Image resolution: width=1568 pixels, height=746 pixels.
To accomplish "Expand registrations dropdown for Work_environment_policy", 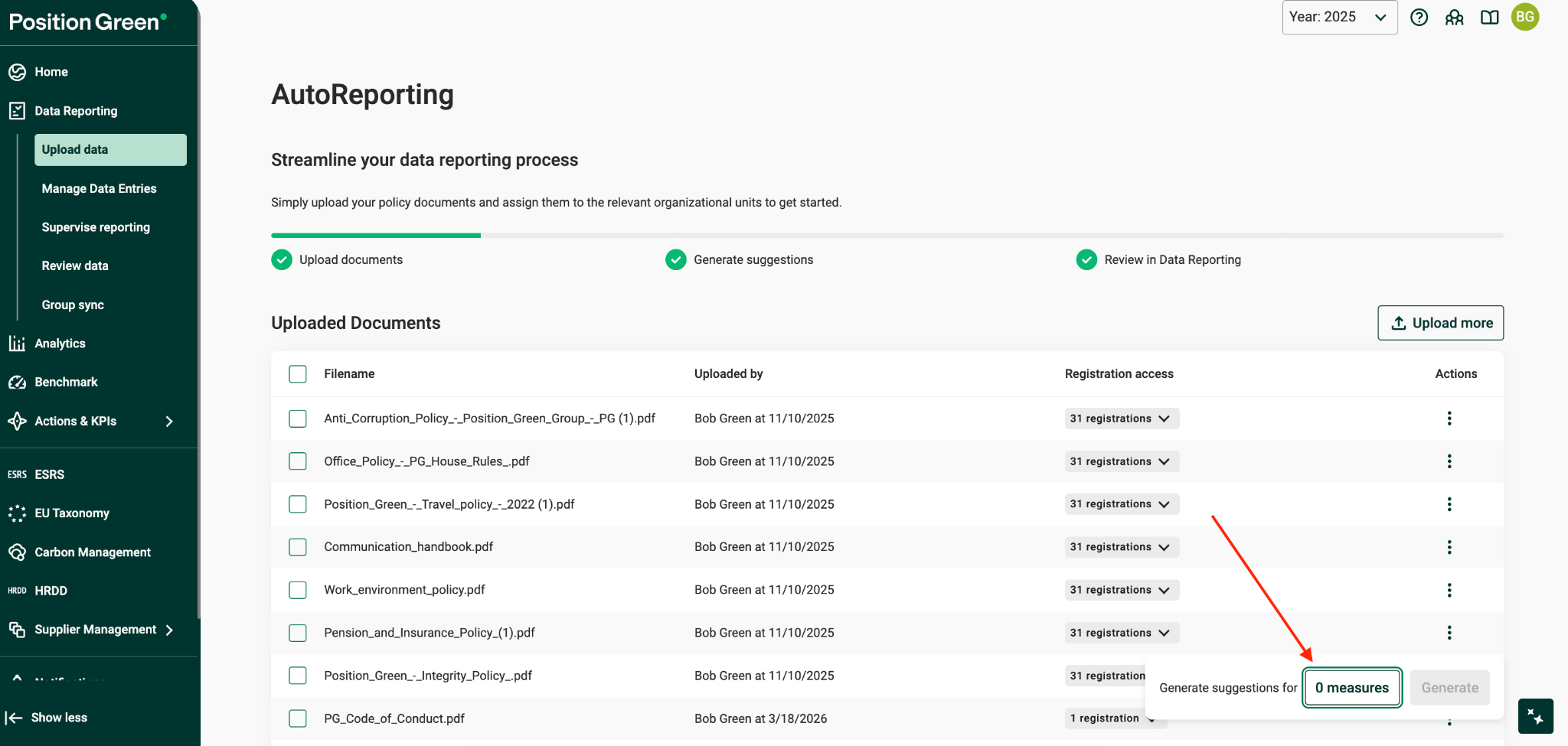I will pos(1122,590).
